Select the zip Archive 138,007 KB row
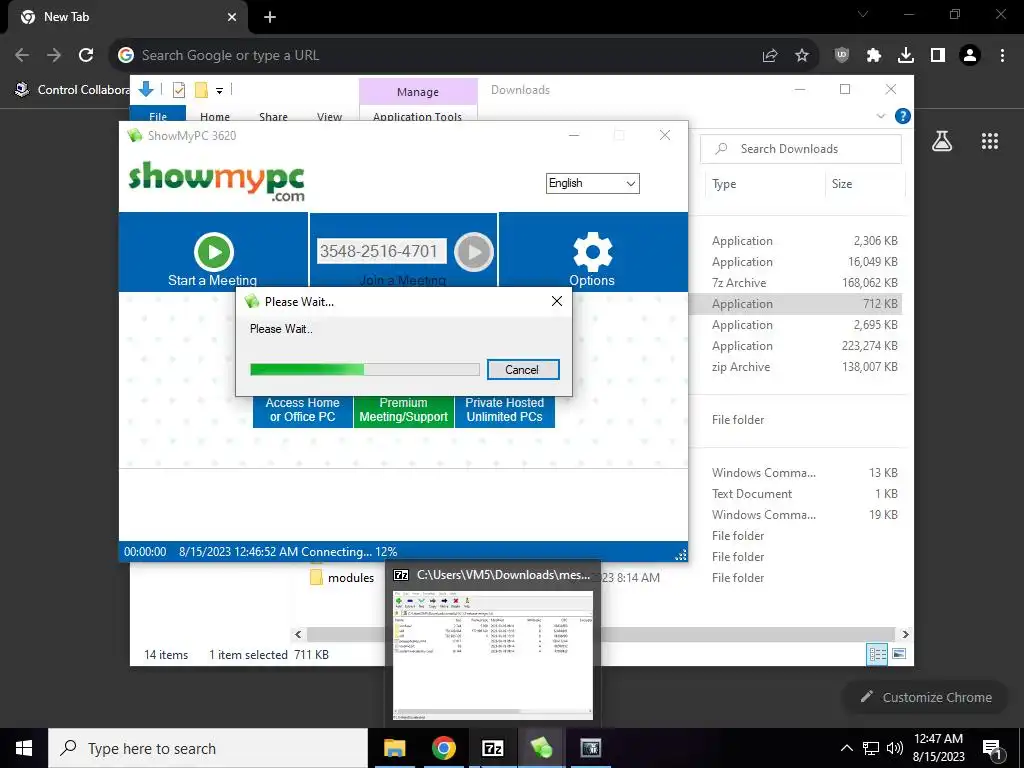Screen dimensions: 1024x768 coord(805,367)
